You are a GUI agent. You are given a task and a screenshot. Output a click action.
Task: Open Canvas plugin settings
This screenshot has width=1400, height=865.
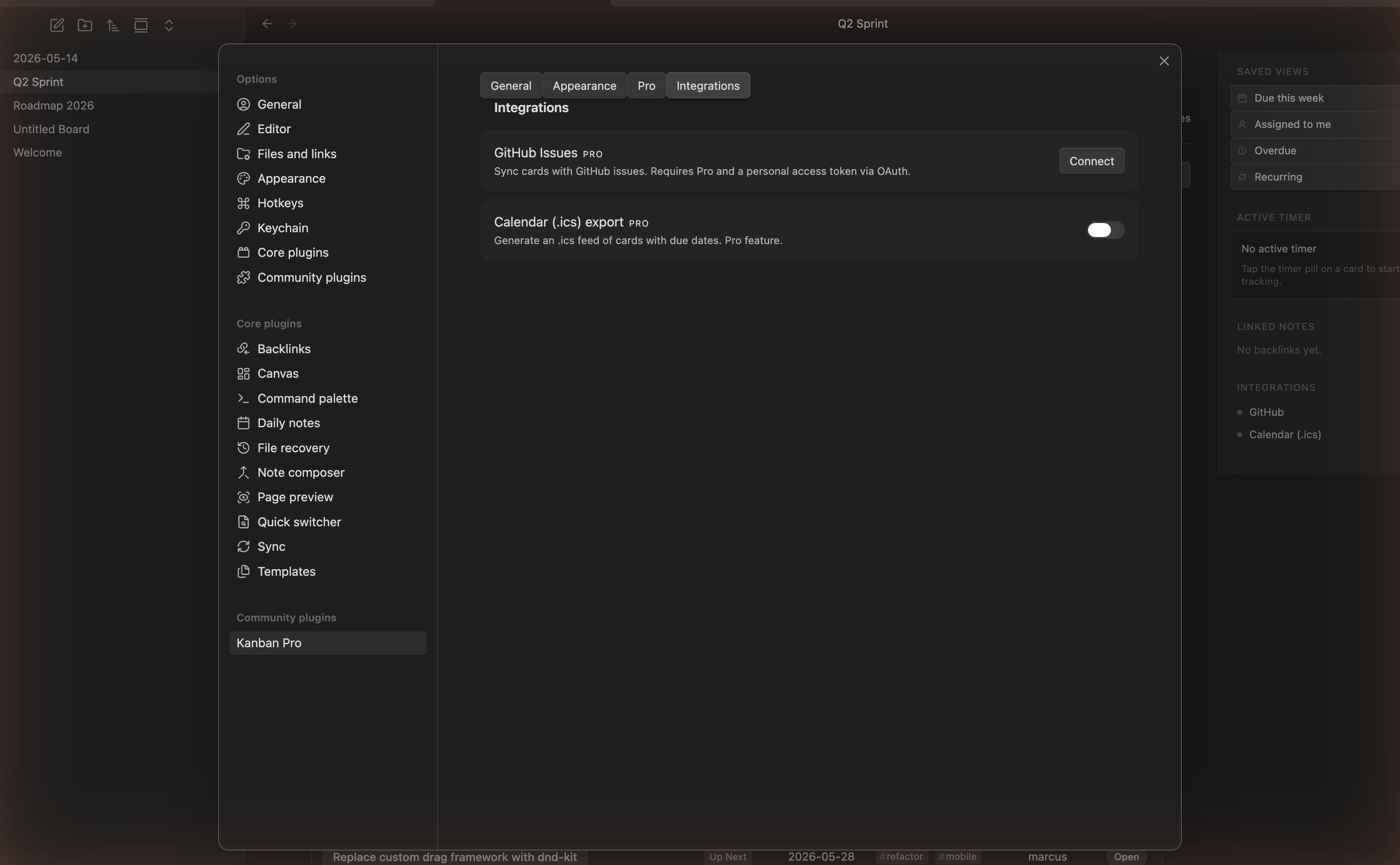click(x=328, y=374)
